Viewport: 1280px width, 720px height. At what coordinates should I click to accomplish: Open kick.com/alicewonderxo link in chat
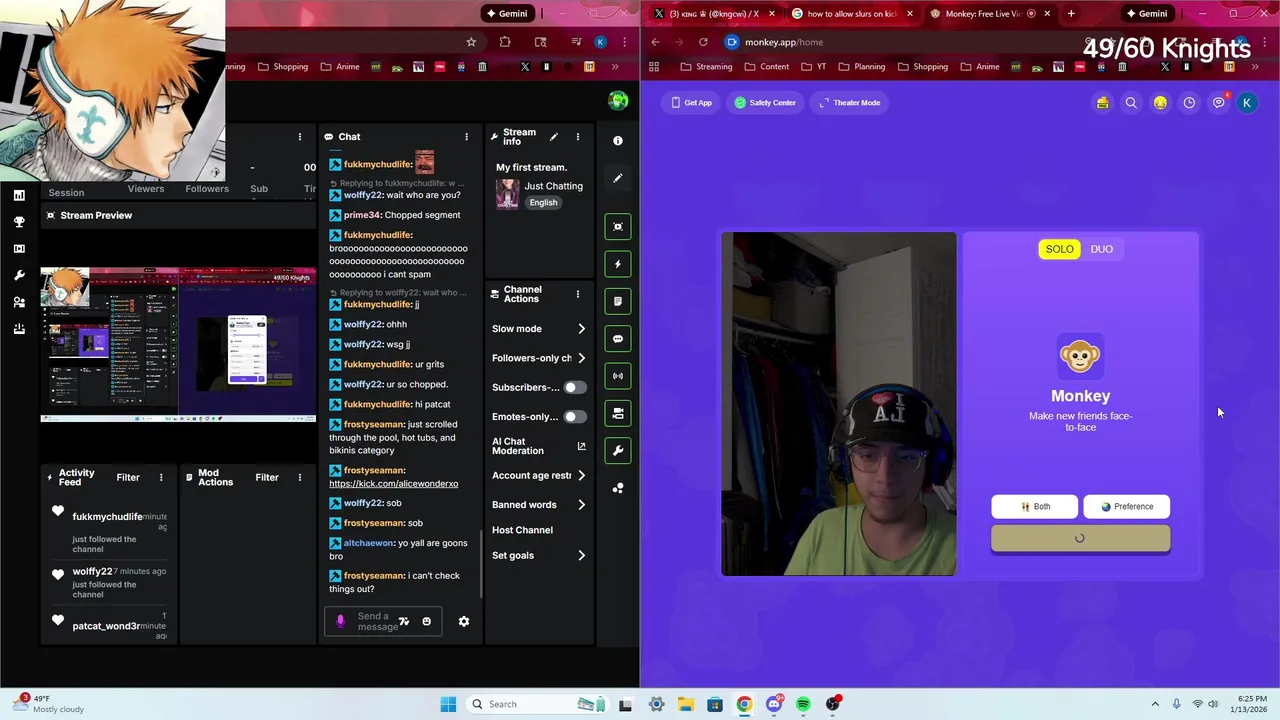394,484
